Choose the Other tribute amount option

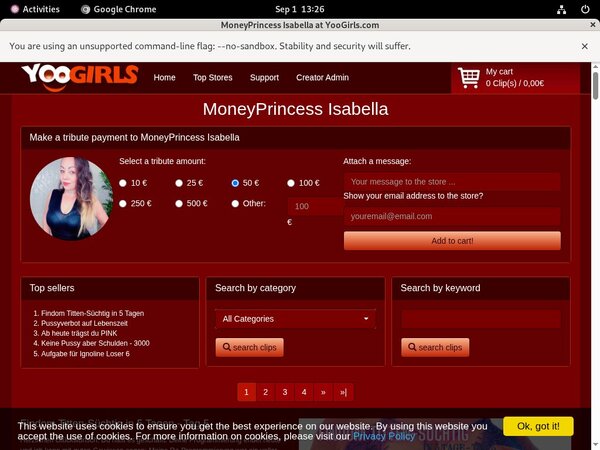click(x=236, y=204)
